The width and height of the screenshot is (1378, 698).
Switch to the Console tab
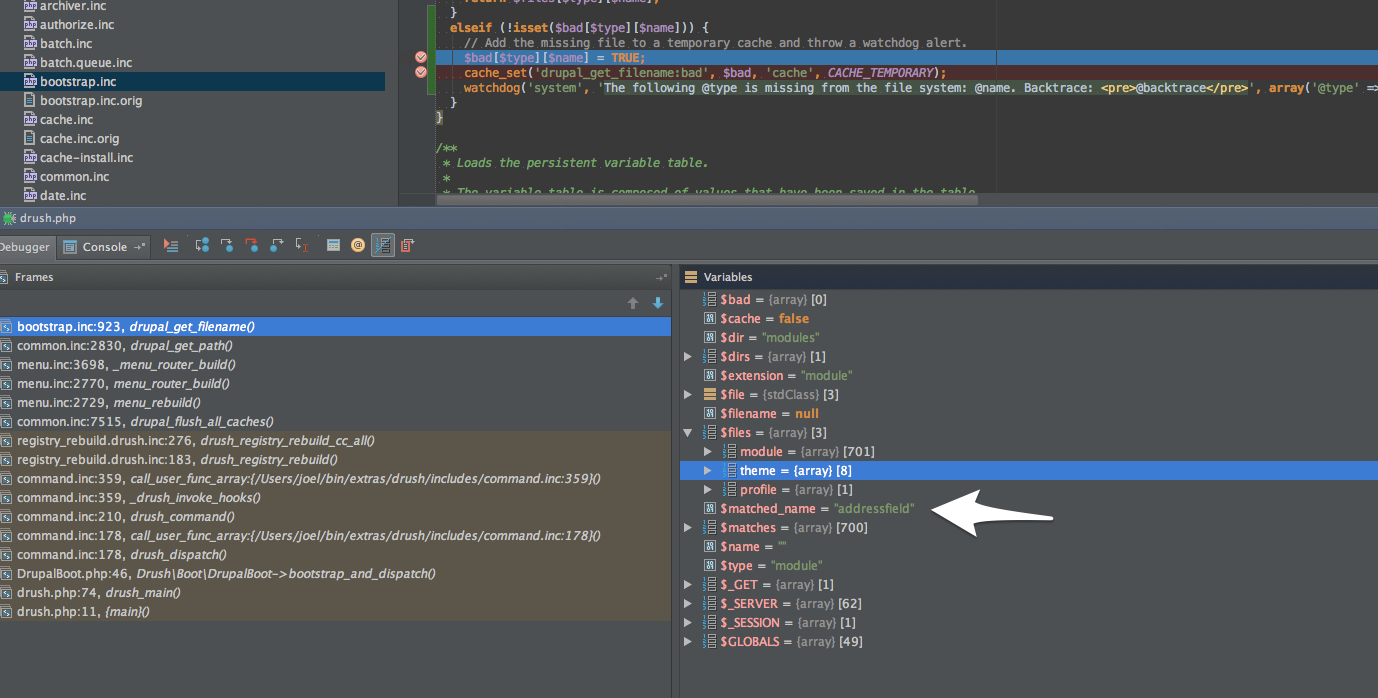[104, 247]
